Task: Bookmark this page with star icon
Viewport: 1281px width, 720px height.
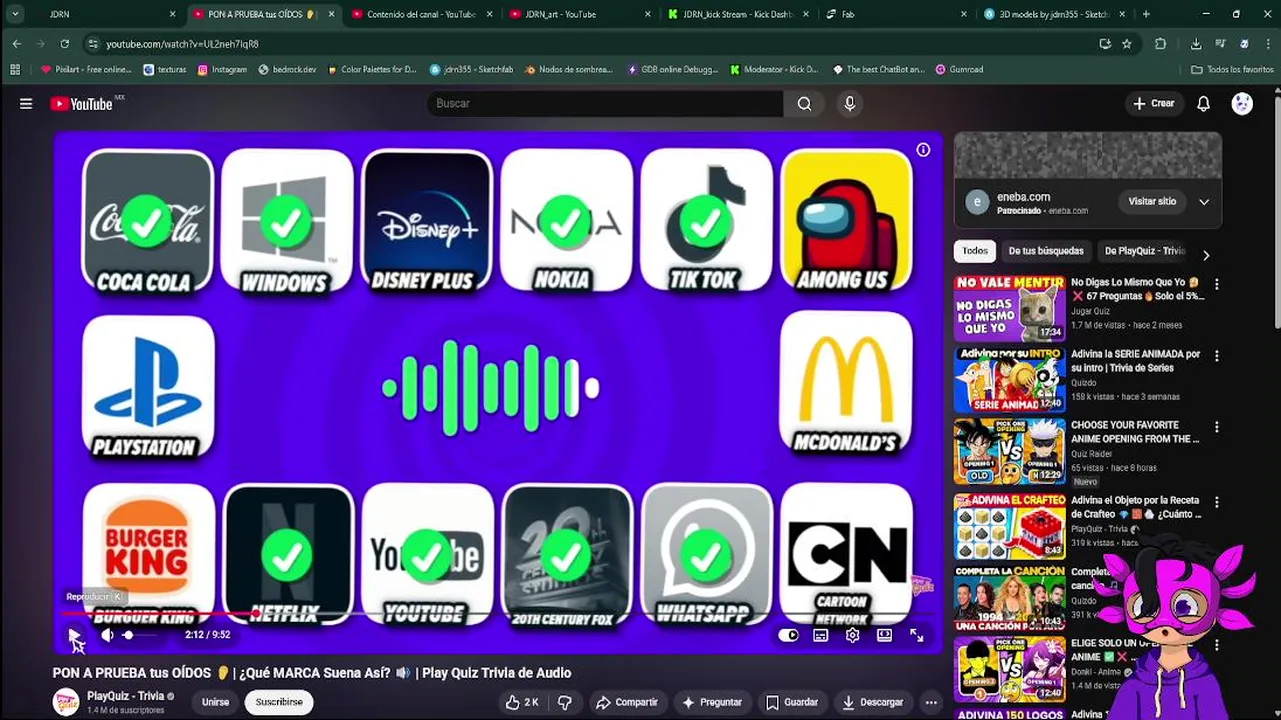Action: point(1127,44)
